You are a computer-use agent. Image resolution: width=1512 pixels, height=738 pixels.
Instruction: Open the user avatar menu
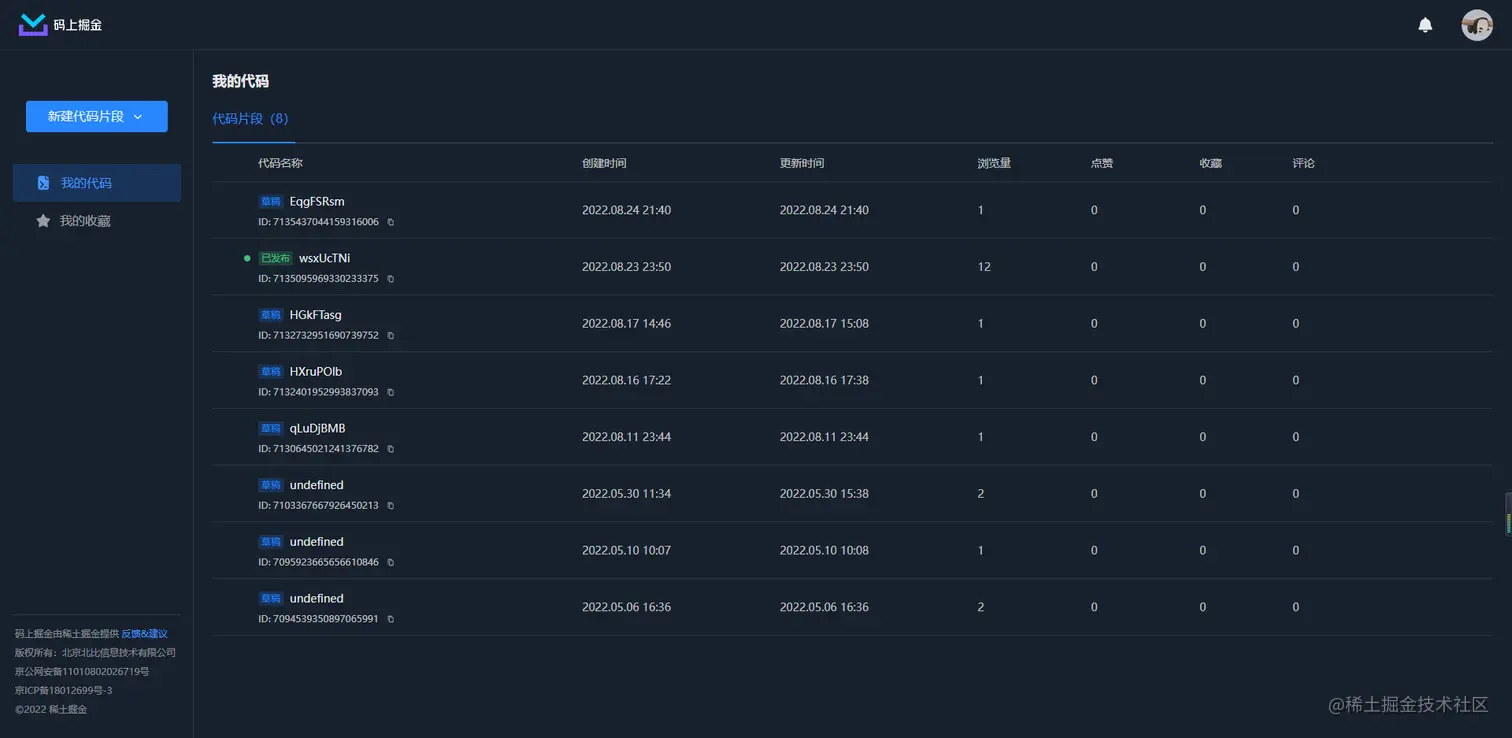[1476, 25]
